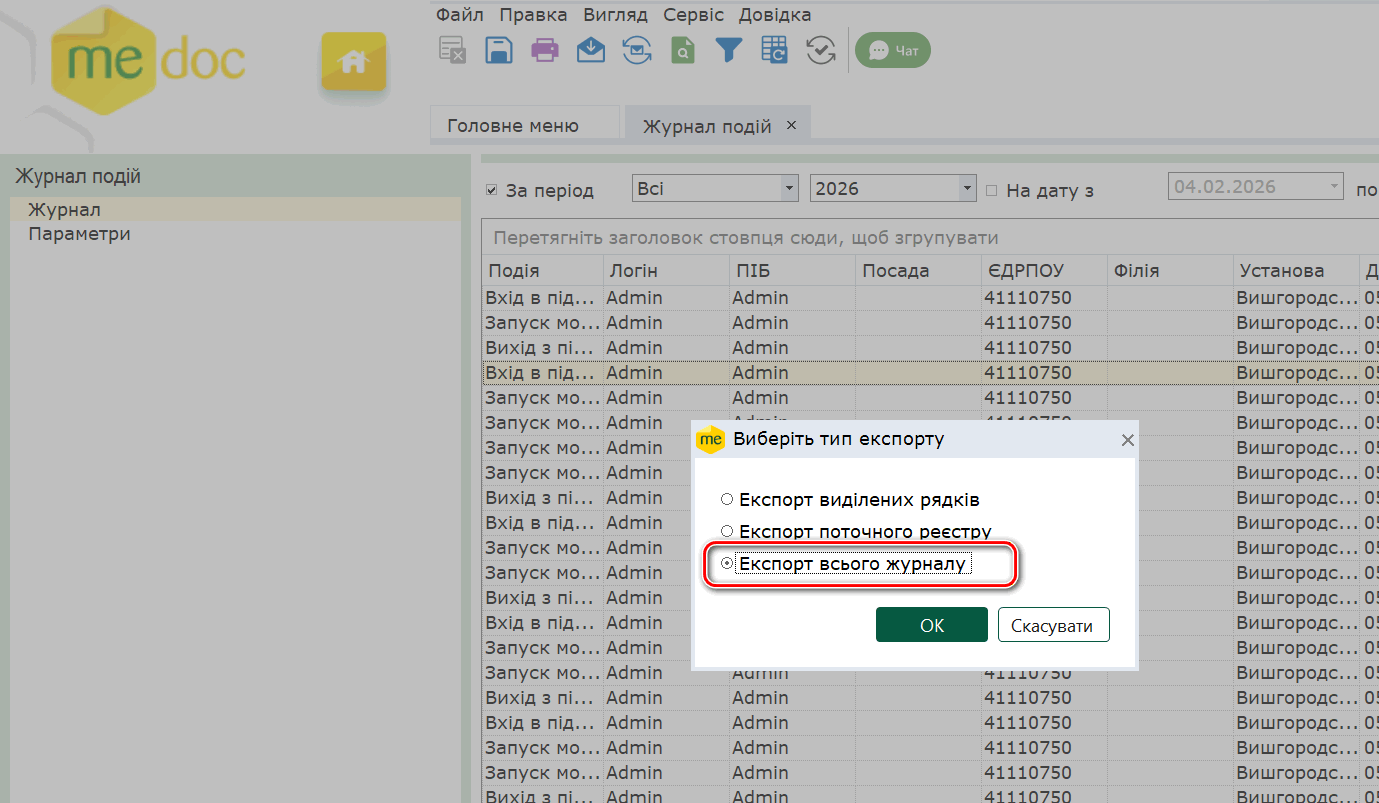The image size is (1379, 803).
Task: Toggle the 'За період' checkbox
Action: tap(491, 190)
